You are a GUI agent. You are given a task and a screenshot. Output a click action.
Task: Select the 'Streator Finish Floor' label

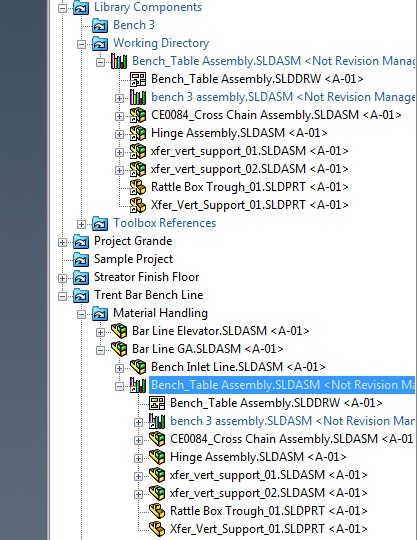(147, 277)
